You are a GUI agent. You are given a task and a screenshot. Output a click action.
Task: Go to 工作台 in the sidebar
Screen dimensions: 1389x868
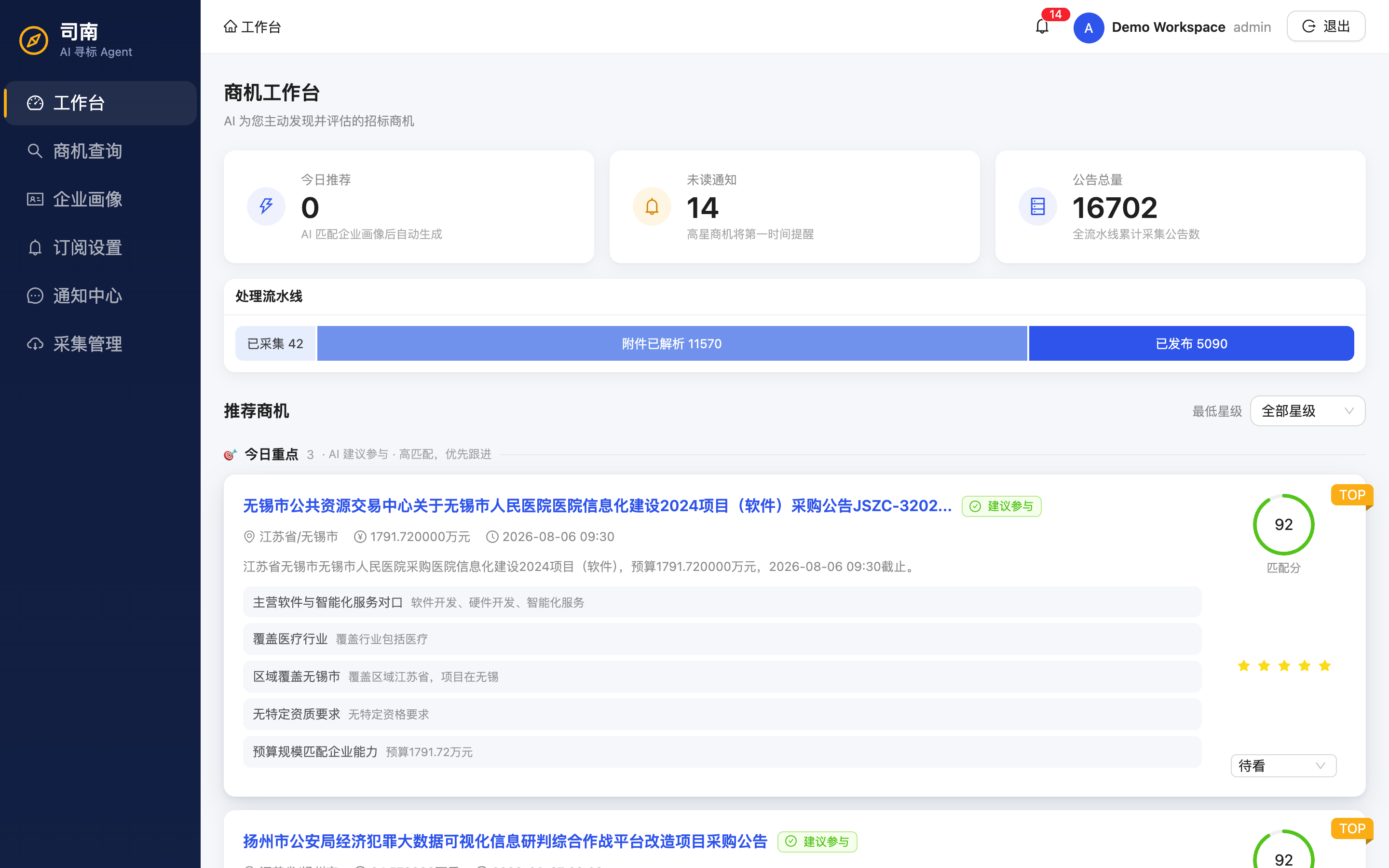(100, 103)
